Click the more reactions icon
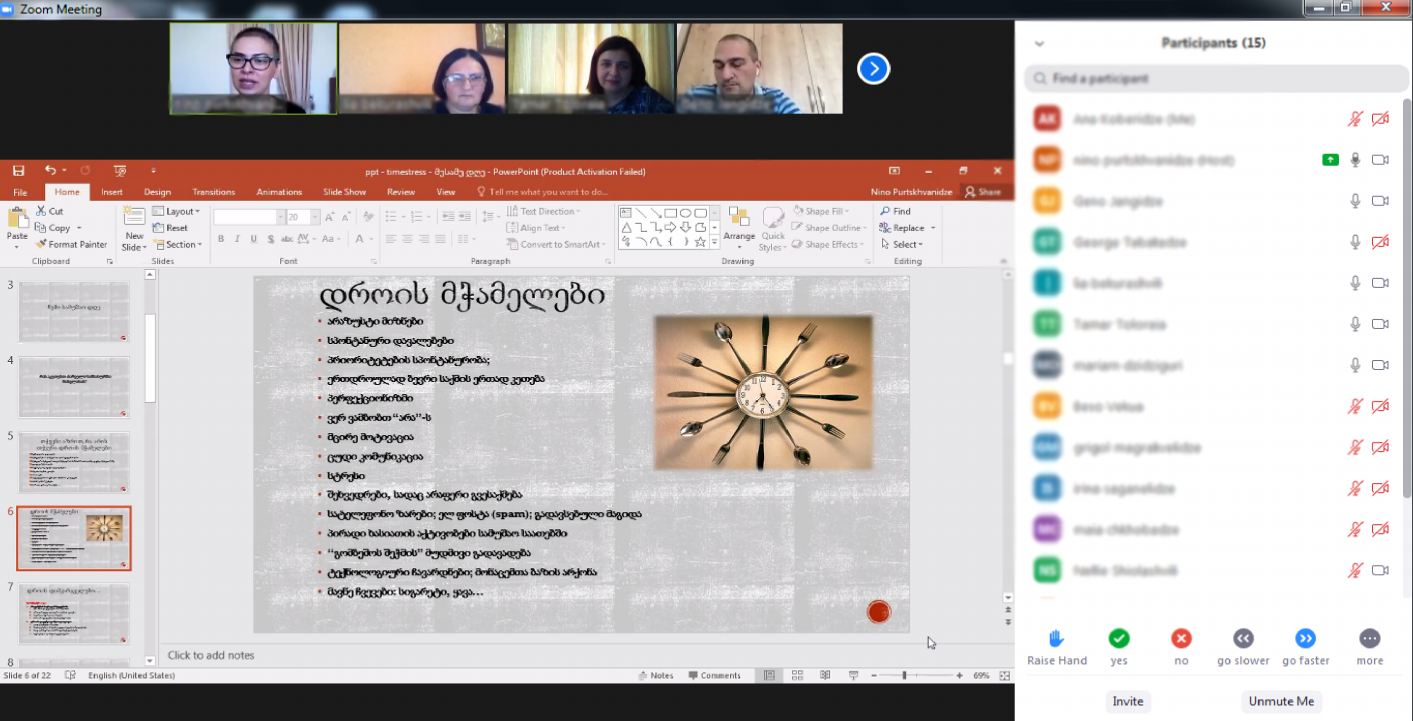This screenshot has width=1413, height=721. pos(1370,638)
